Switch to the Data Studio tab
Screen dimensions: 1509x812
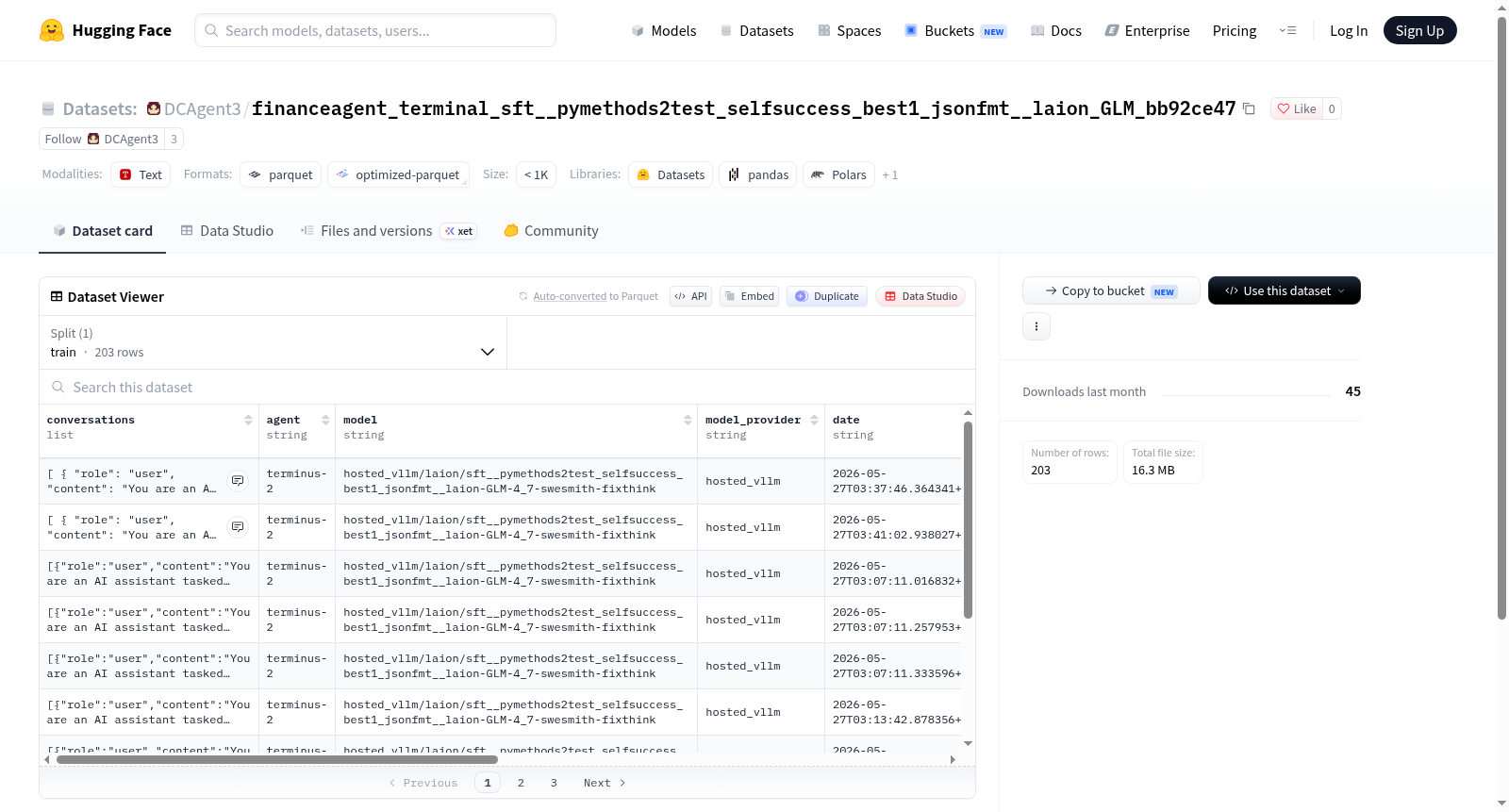227,231
